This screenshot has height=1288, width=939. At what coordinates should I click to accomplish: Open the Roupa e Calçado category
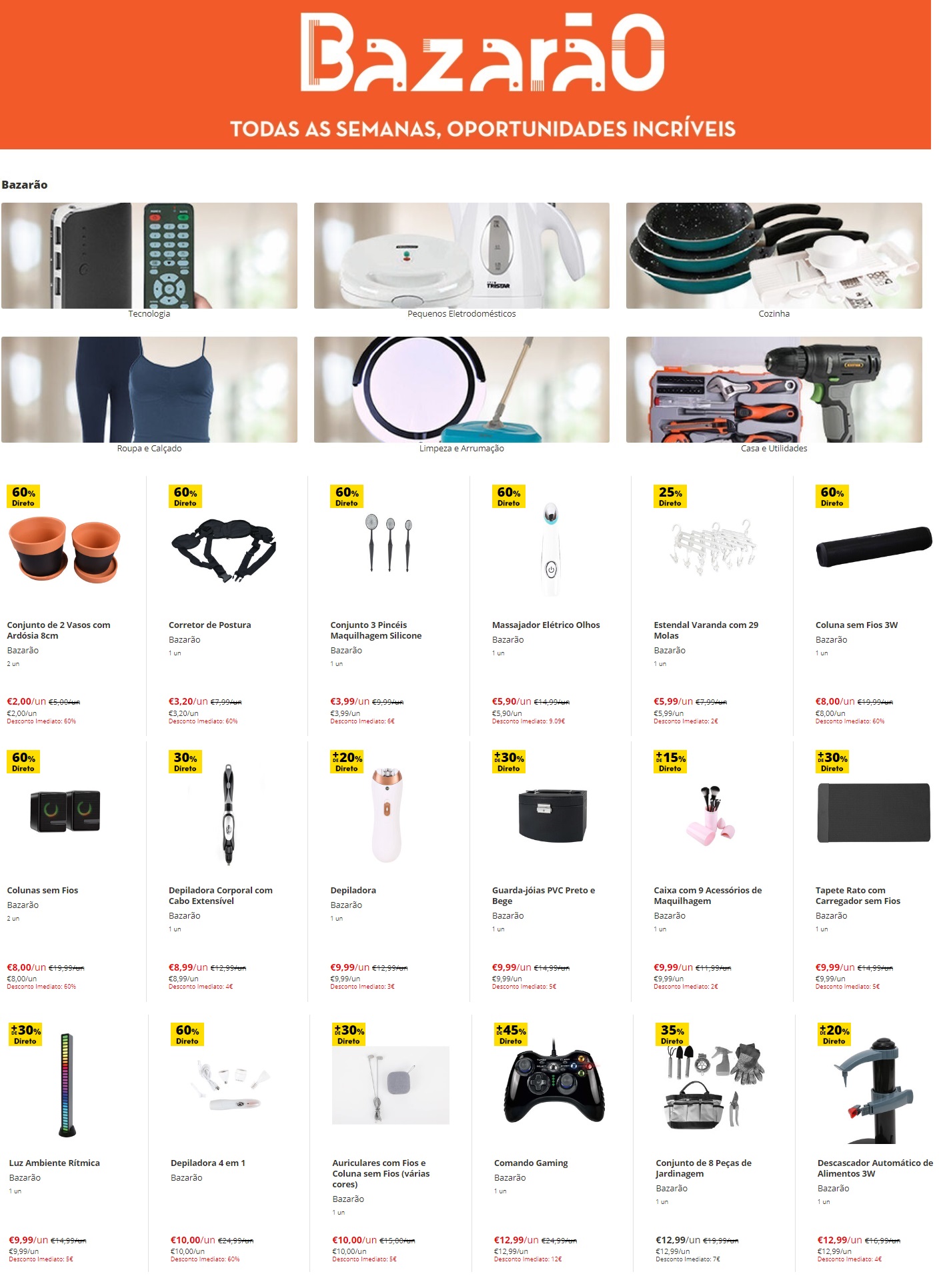(x=149, y=389)
